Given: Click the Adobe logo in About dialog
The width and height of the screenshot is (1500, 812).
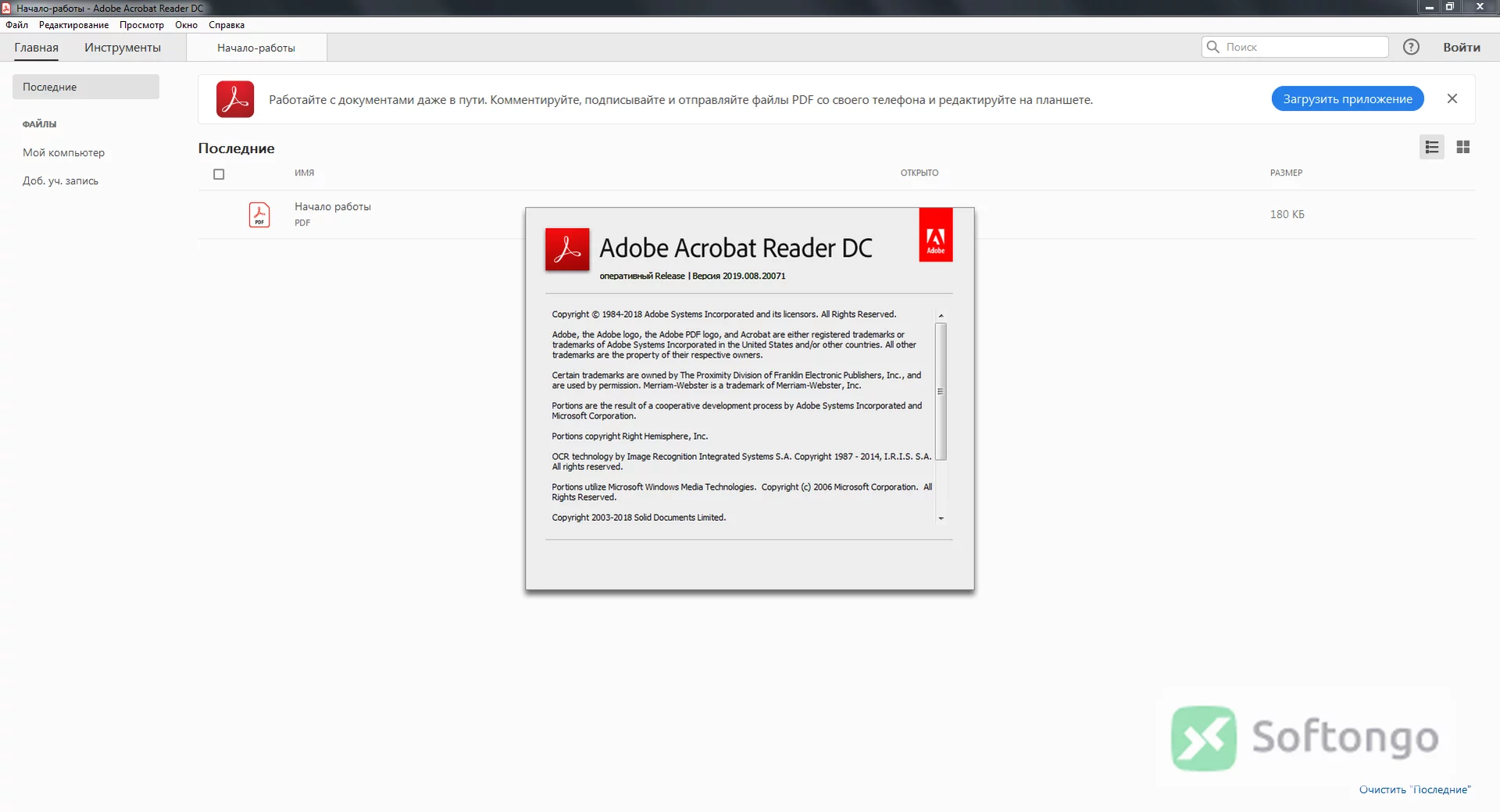Looking at the screenshot, I should [x=936, y=235].
